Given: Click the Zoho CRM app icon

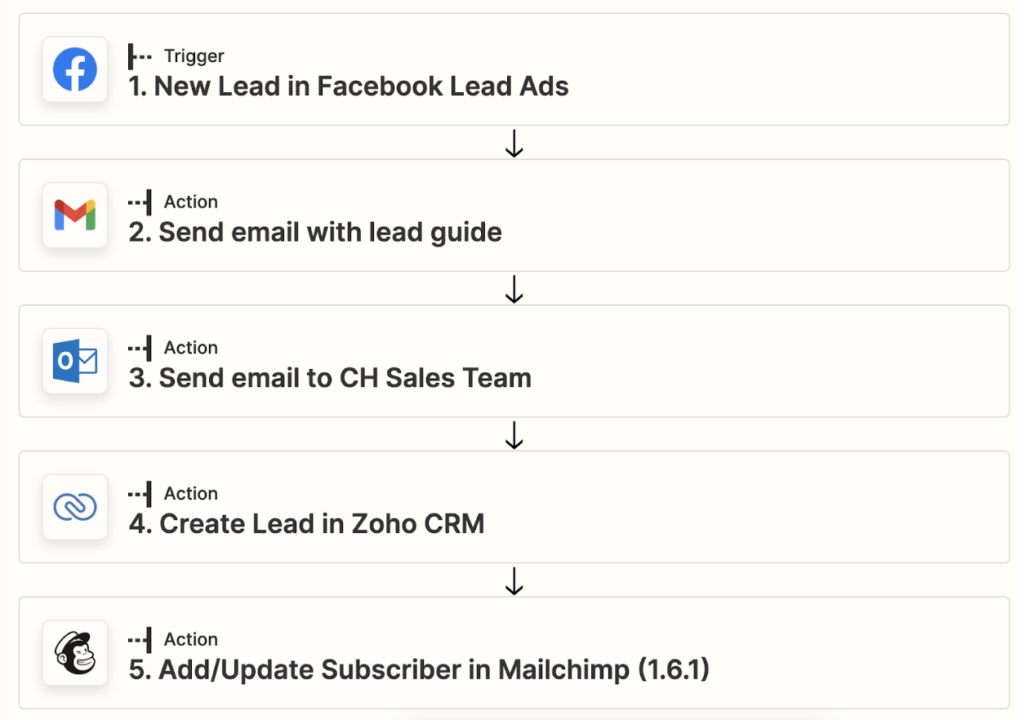Looking at the screenshot, I should 75,506.
